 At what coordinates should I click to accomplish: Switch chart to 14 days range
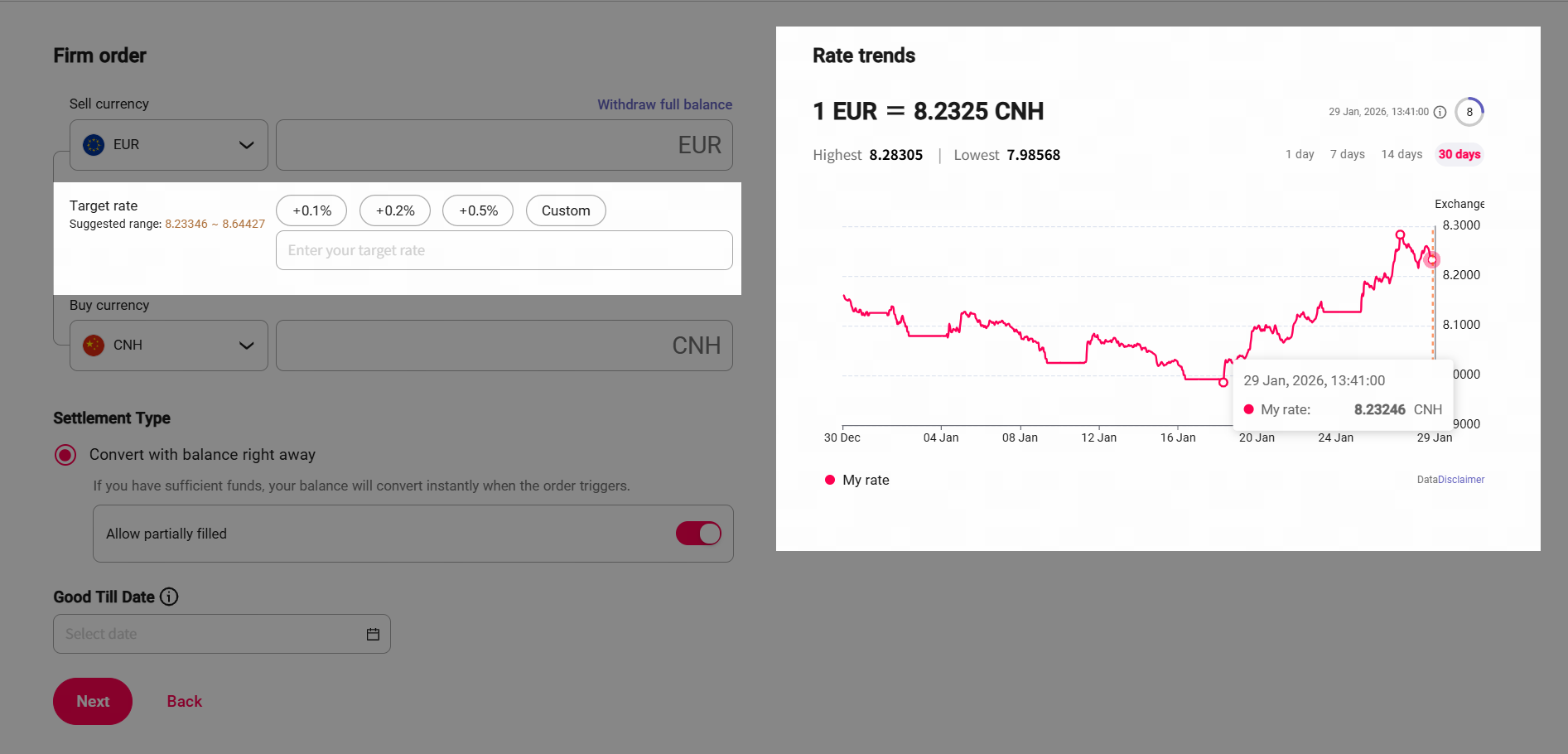[x=1402, y=154]
